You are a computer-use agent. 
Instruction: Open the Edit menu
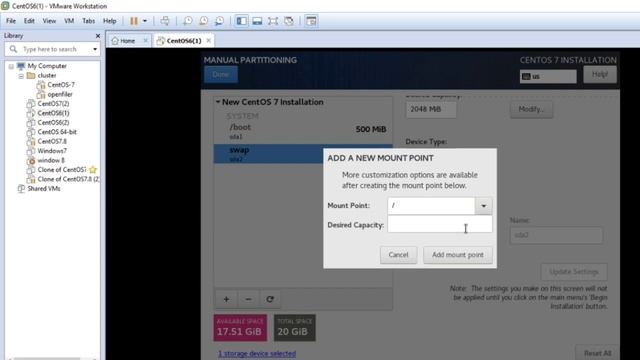(x=29, y=21)
